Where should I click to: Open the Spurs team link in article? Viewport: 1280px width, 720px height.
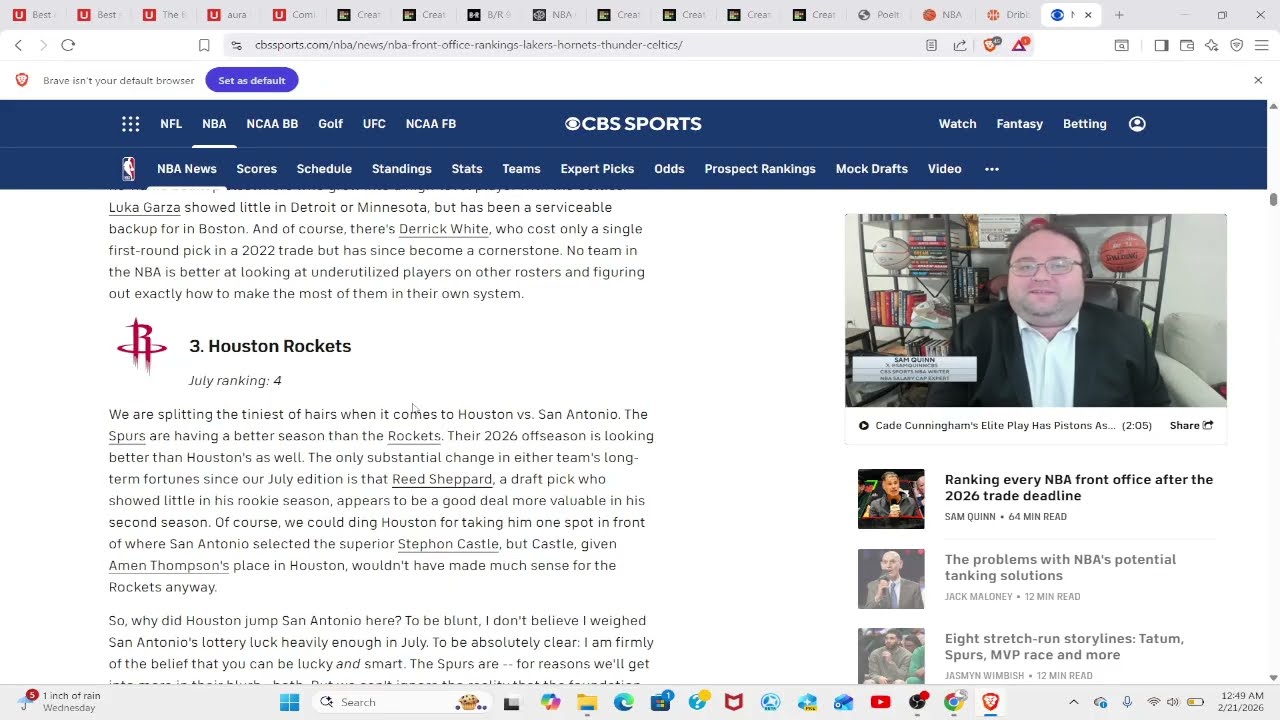click(x=127, y=436)
